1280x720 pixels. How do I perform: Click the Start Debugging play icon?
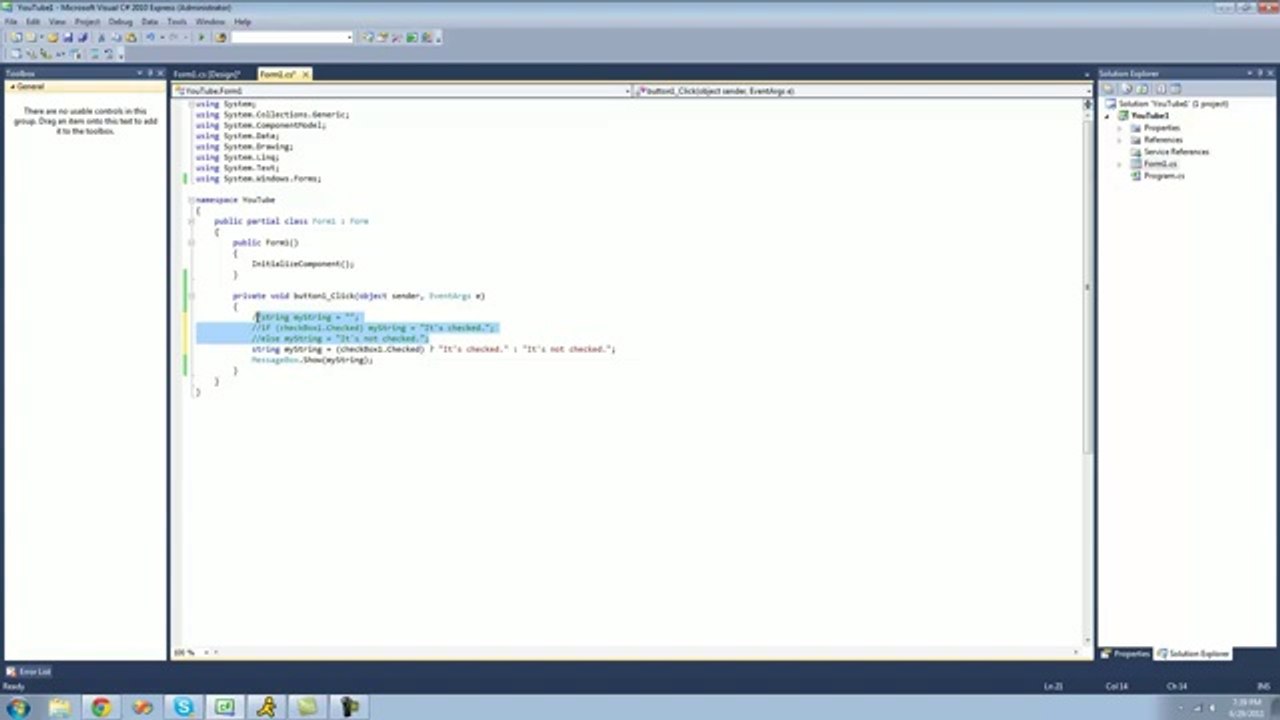(201, 37)
